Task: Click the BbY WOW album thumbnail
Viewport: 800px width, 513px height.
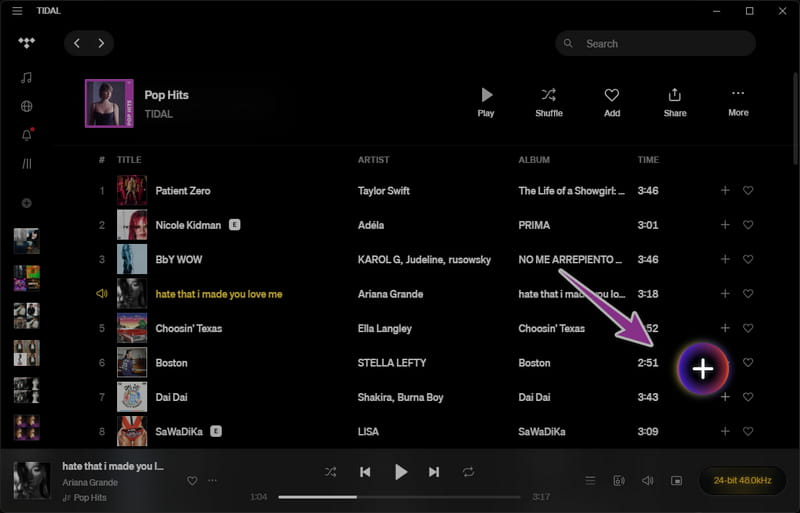Action: tap(132, 259)
